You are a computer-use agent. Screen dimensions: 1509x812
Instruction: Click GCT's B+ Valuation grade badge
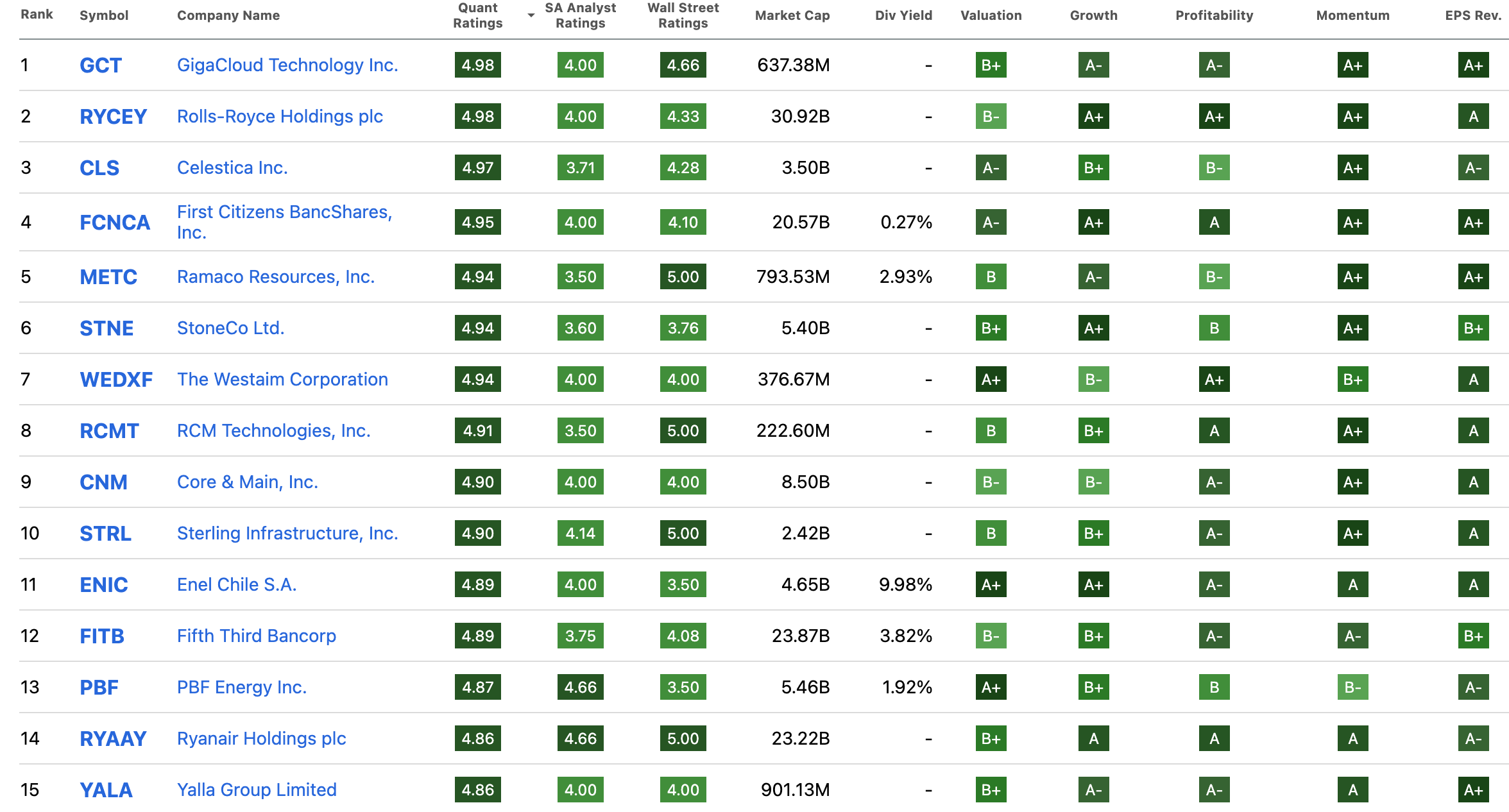(991, 65)
